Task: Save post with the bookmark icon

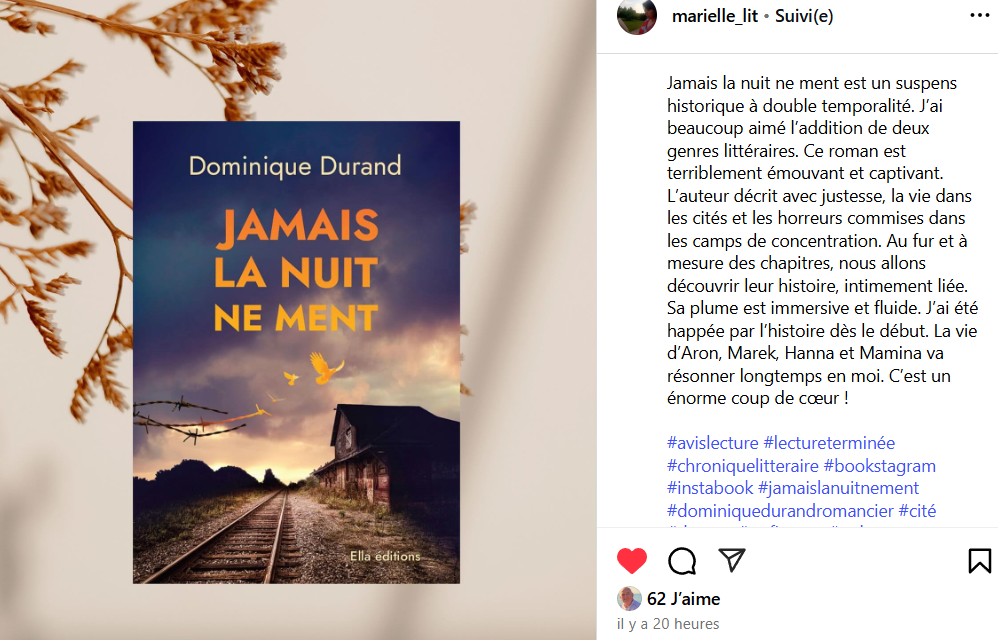Action: point(980,560)
